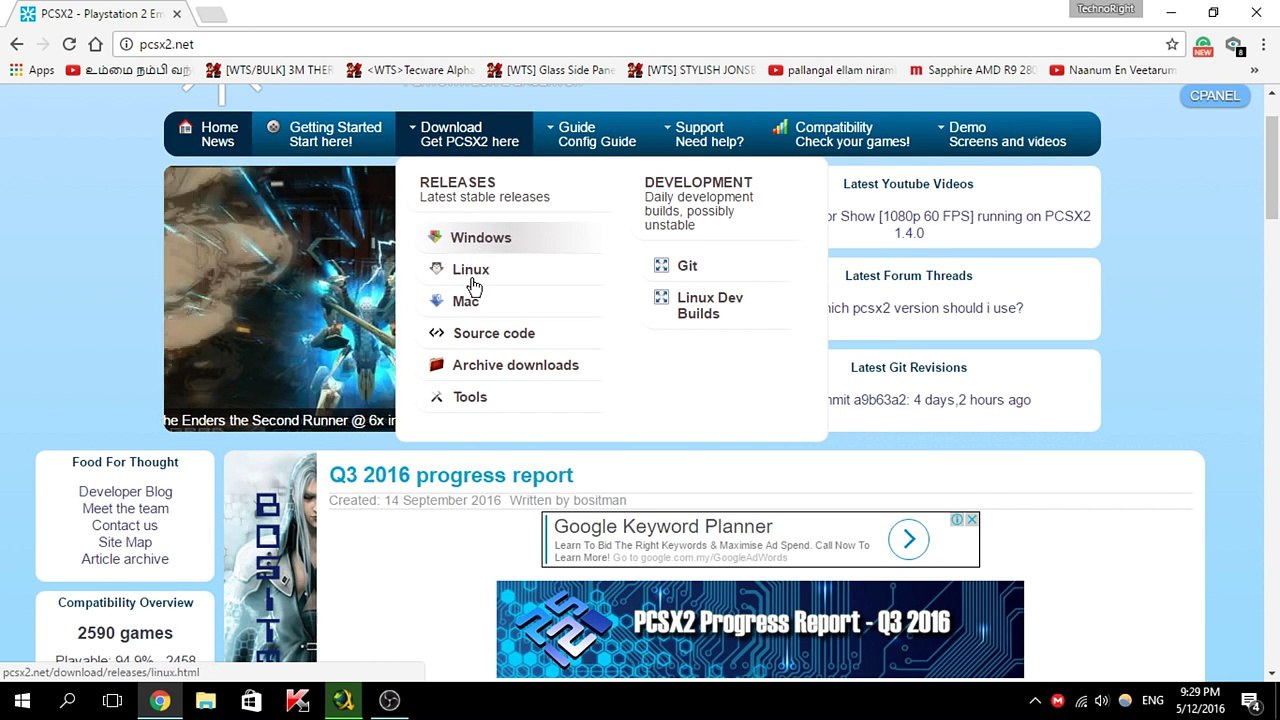The width and height of the screenshot is (1280, 720).
Task: Go to Home News nav item
Action: pyautogui.click(x=209, y=134)
